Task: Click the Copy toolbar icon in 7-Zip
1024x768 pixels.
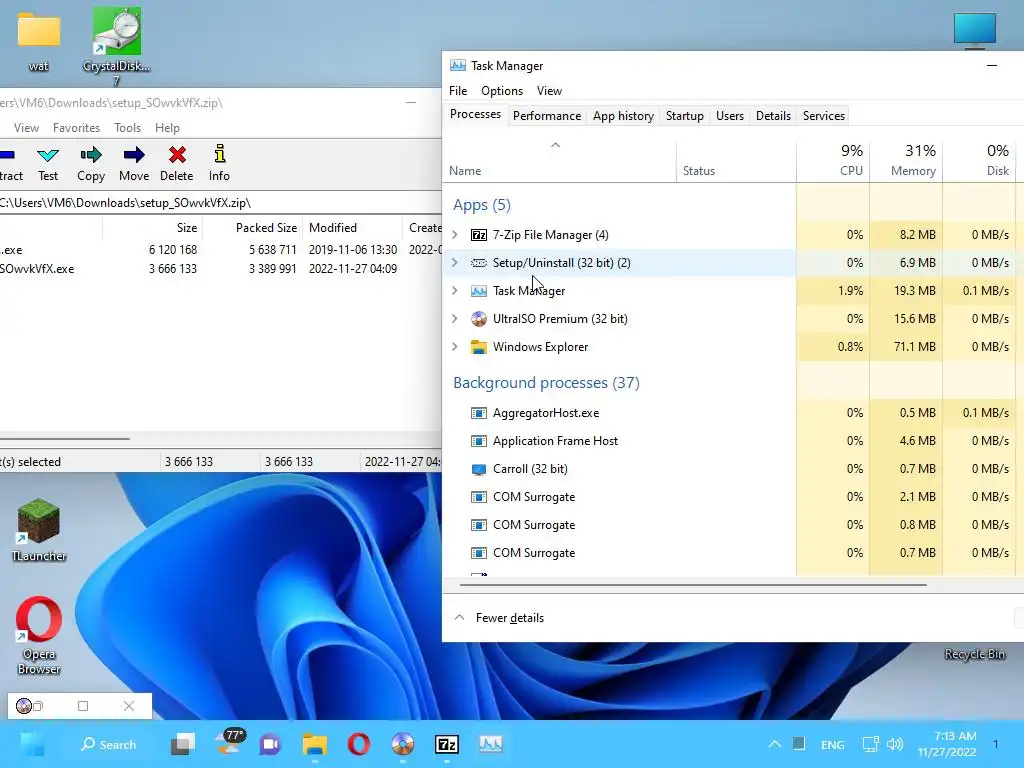Action: 91,155
